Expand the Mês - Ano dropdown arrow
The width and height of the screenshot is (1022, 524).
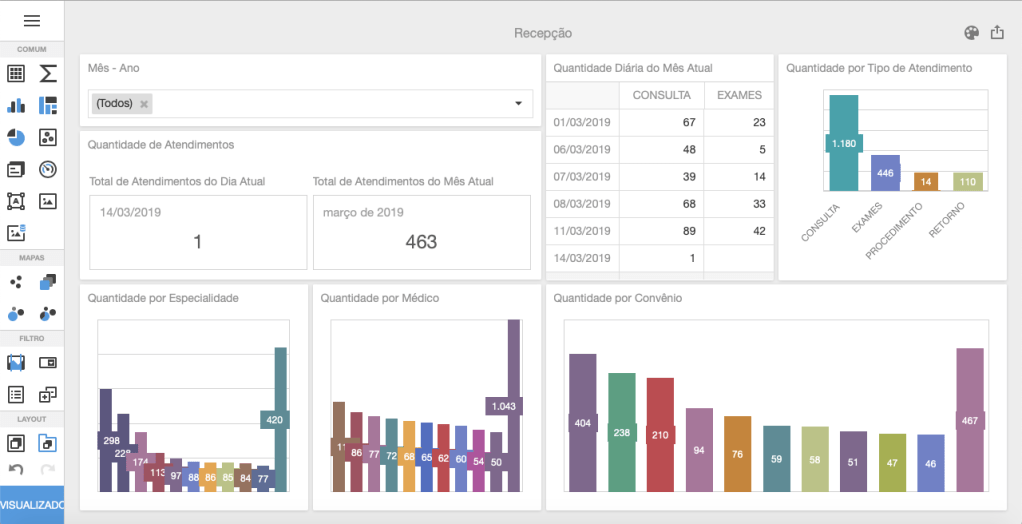pyautogui.click(x=518, y=103)
